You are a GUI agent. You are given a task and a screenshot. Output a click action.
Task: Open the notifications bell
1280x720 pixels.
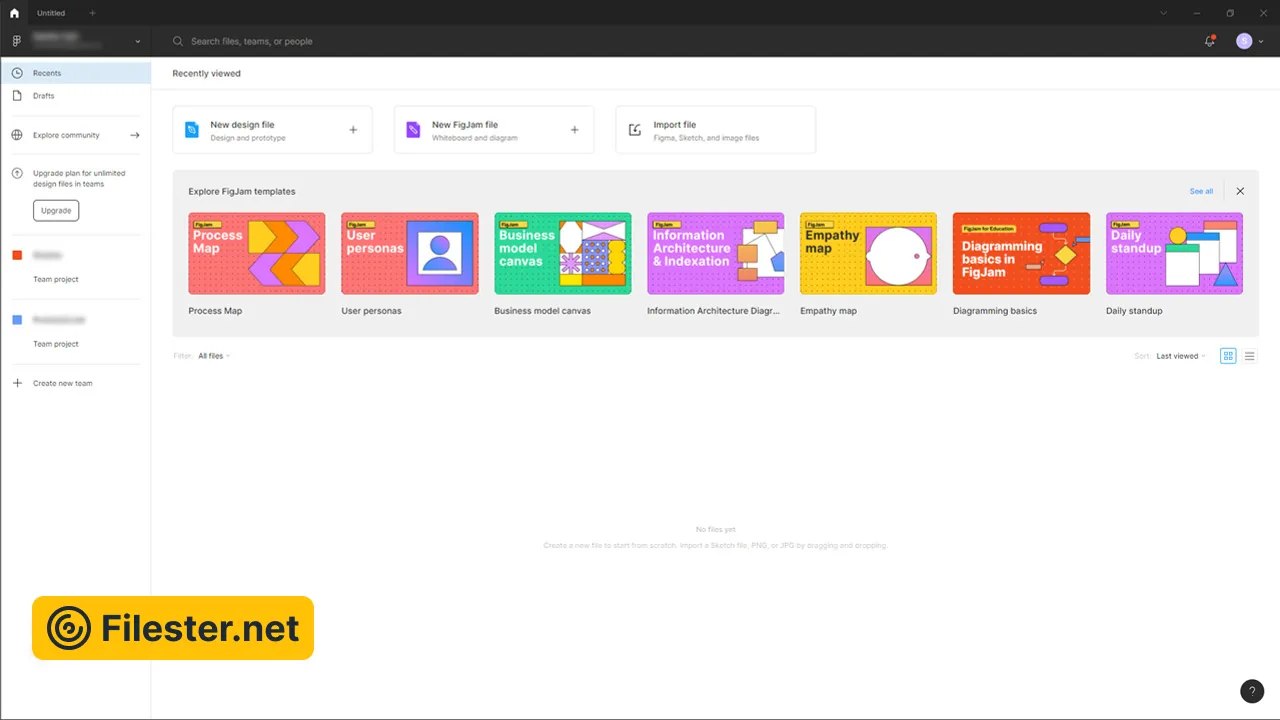click(x=1209, y=41)
